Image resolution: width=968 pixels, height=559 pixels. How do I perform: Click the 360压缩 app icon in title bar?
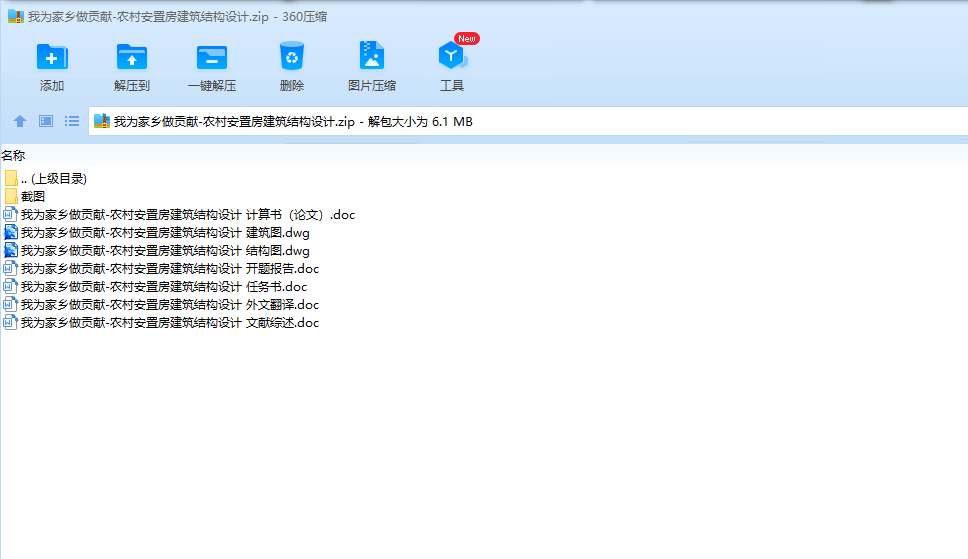click(x=15, y=16)
